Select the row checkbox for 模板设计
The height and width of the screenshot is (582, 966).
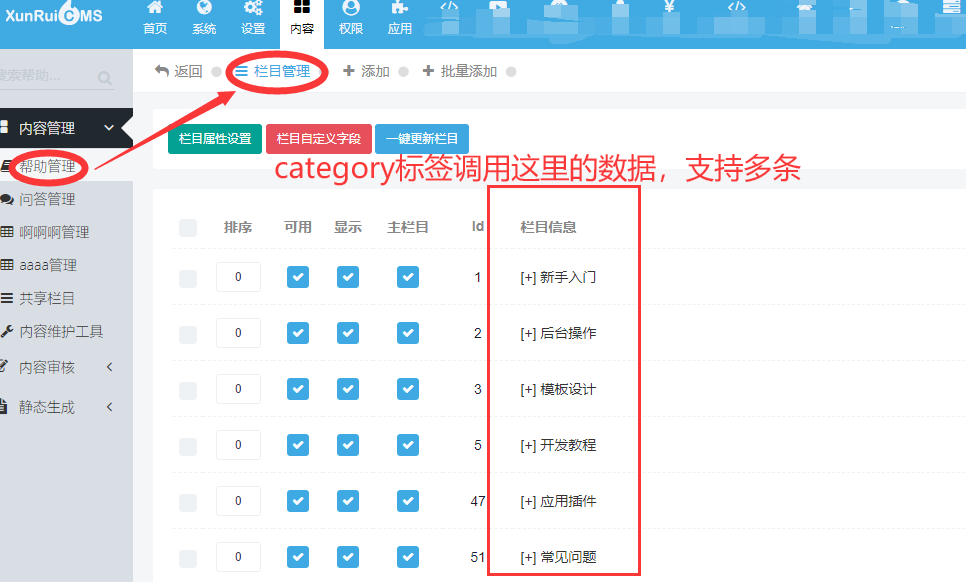coord(188,390)
